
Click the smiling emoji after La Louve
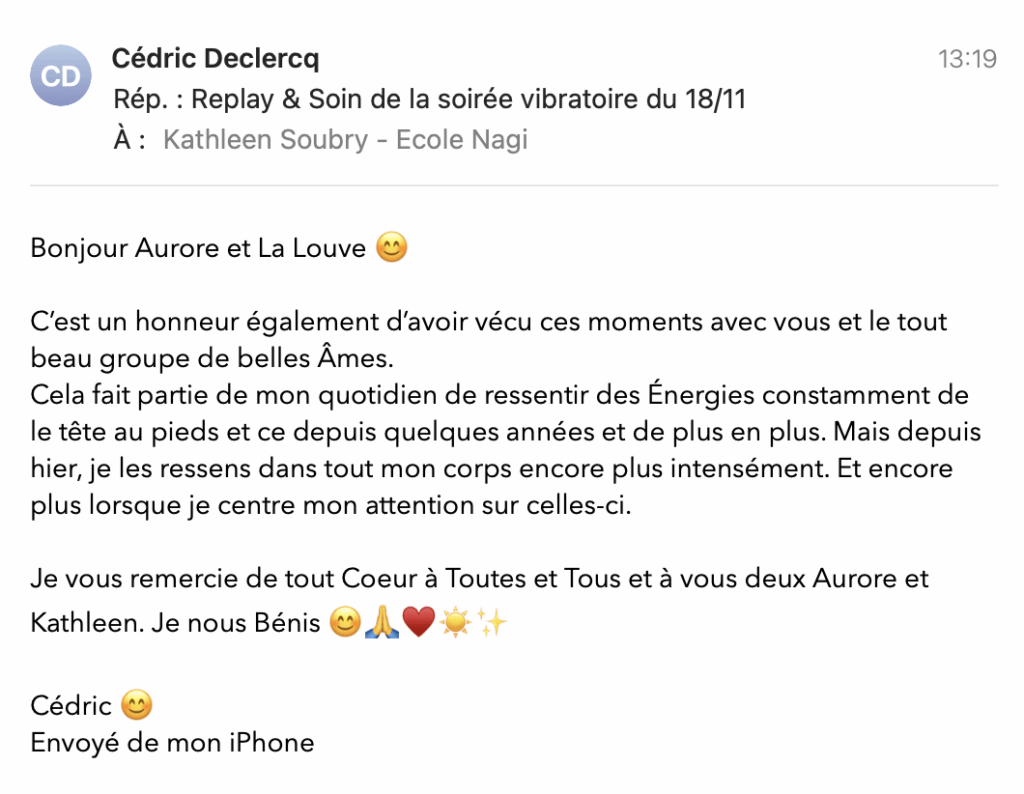tap(392, 247)
